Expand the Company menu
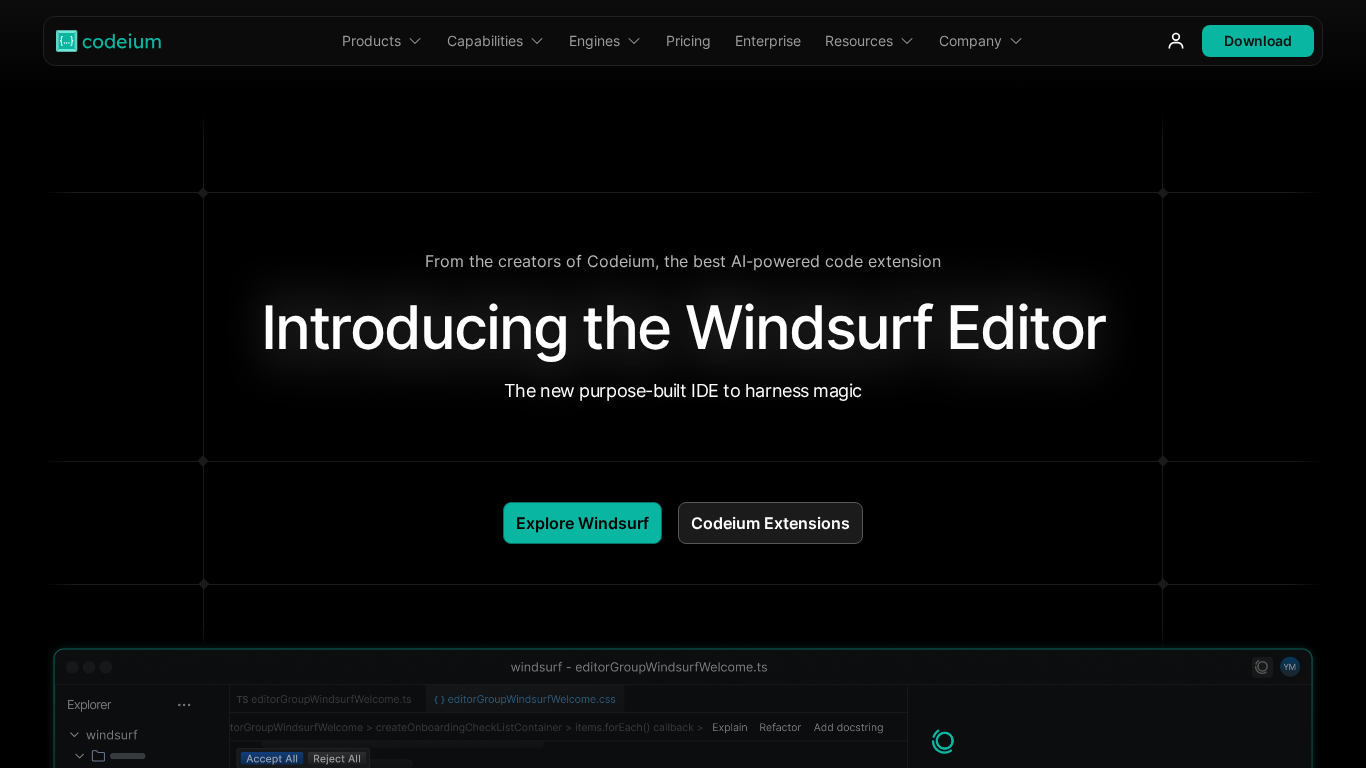Viewport: 1366px width, 768px height. click(981, 41)
